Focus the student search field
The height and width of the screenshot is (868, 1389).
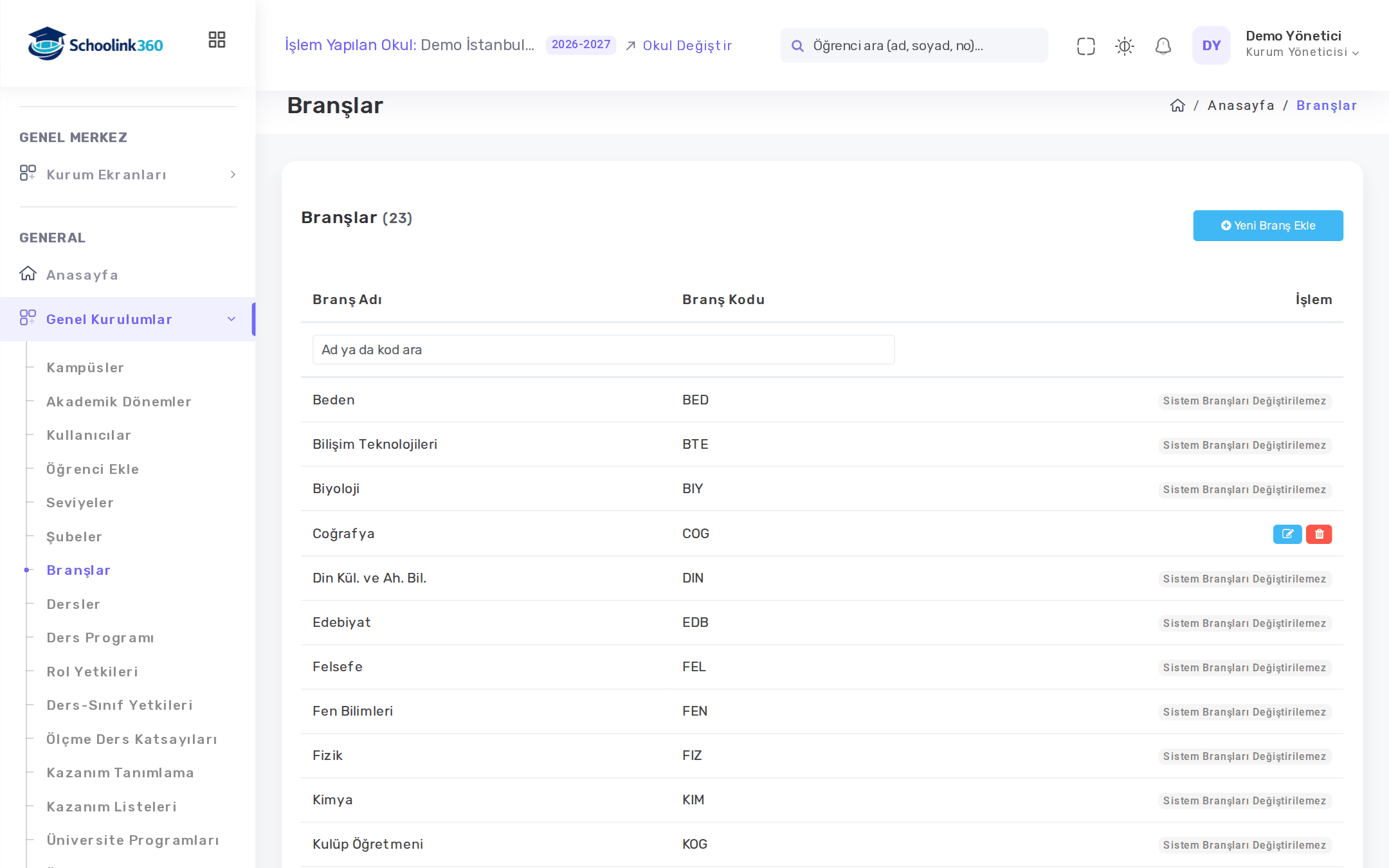[914, 46]
